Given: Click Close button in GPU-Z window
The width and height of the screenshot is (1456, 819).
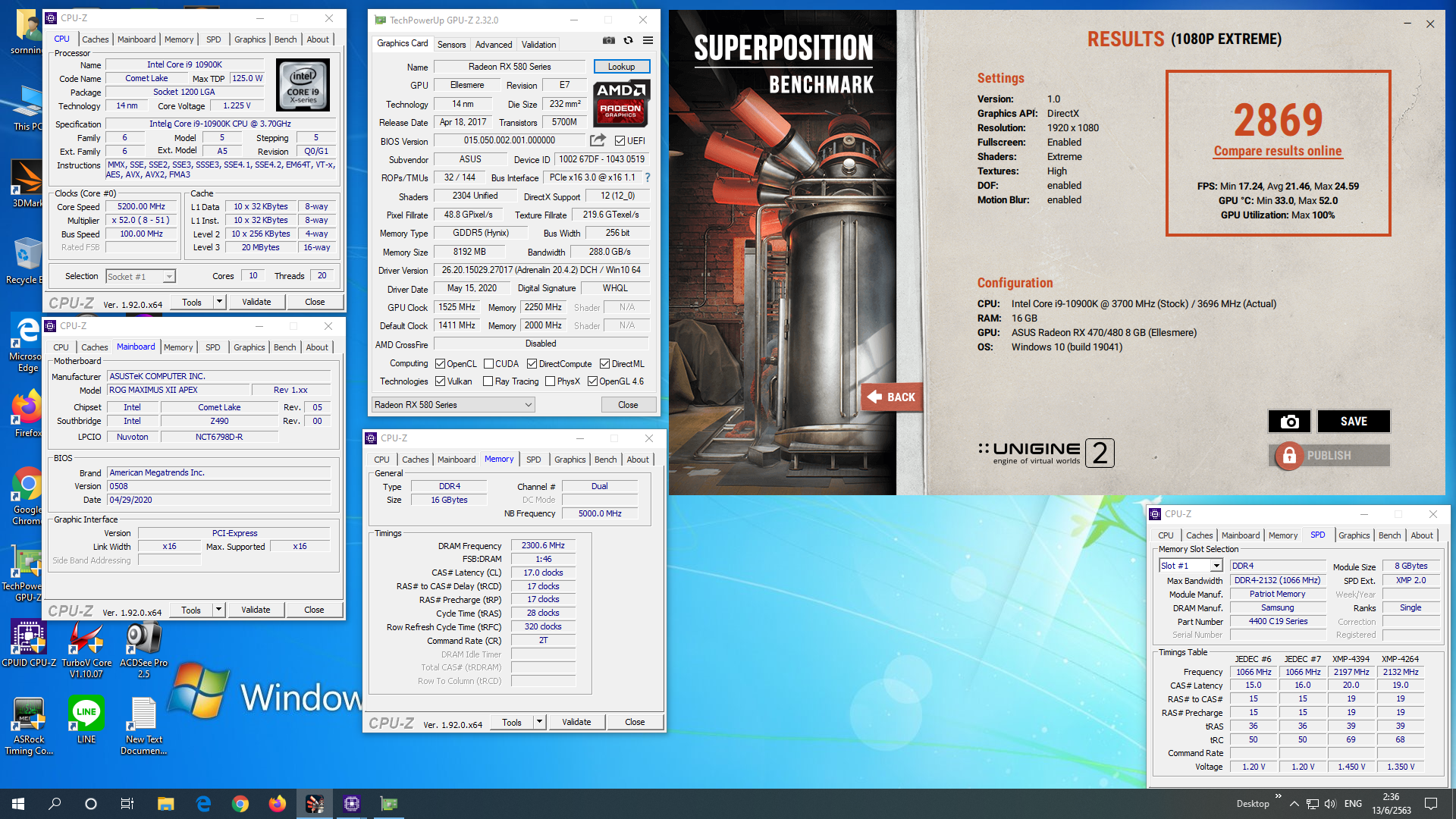Looking at the screenshot, I should coord(628,405).
